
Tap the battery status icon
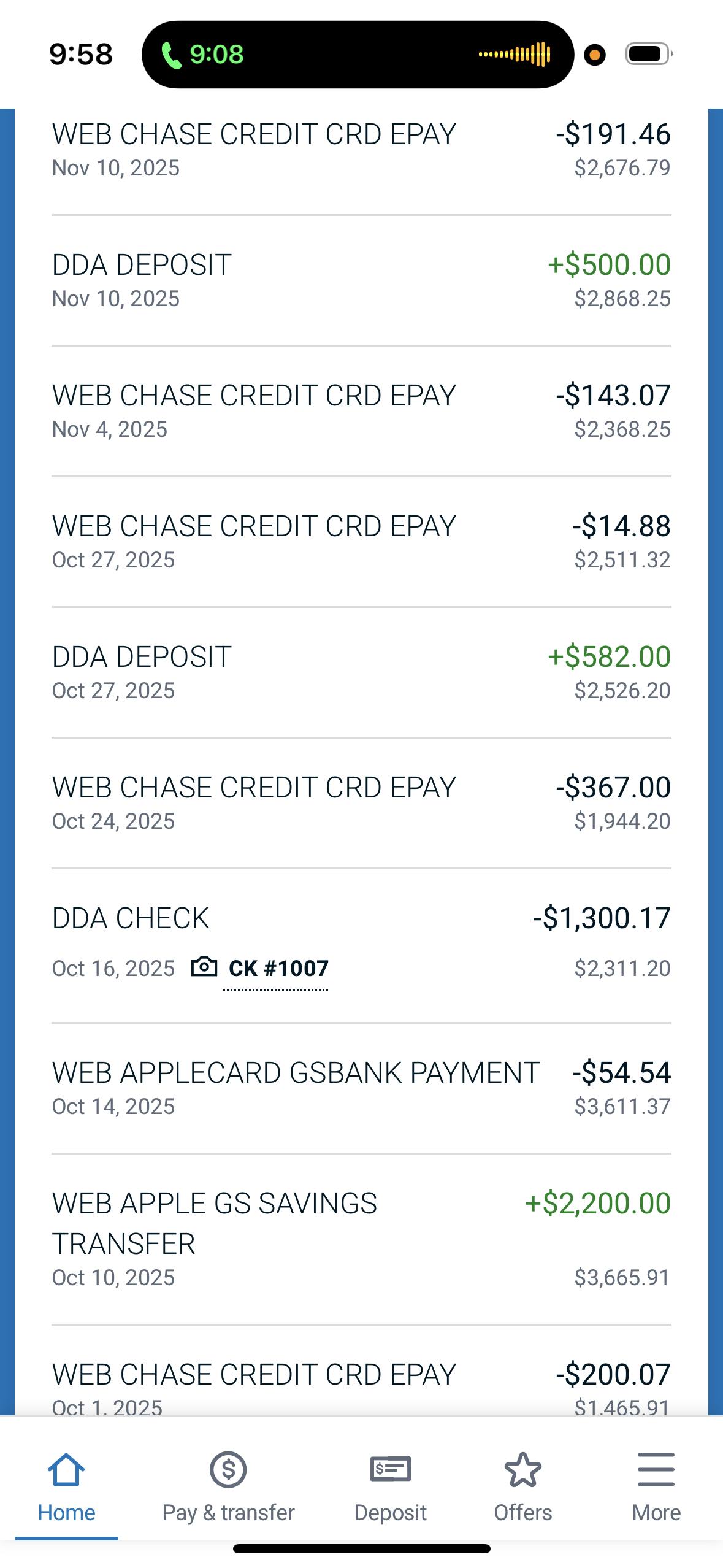tap(648, 55)
